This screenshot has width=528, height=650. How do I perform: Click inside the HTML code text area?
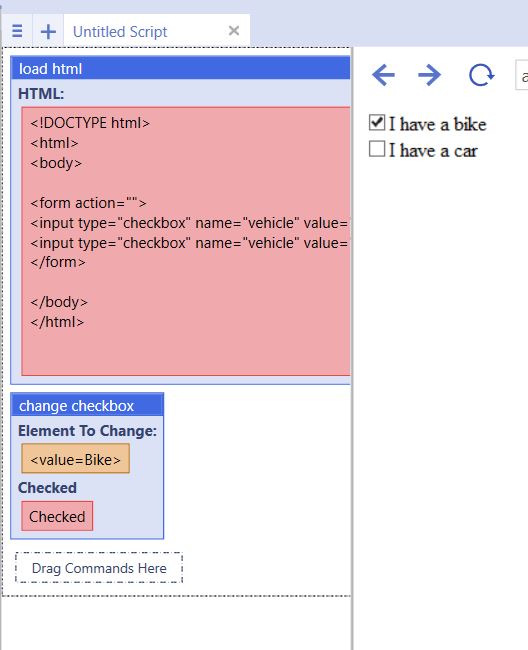point(186,241)
